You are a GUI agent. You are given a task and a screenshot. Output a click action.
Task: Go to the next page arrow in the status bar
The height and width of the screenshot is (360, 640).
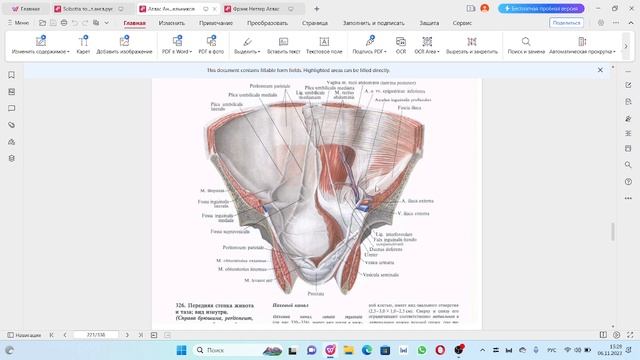127,335
